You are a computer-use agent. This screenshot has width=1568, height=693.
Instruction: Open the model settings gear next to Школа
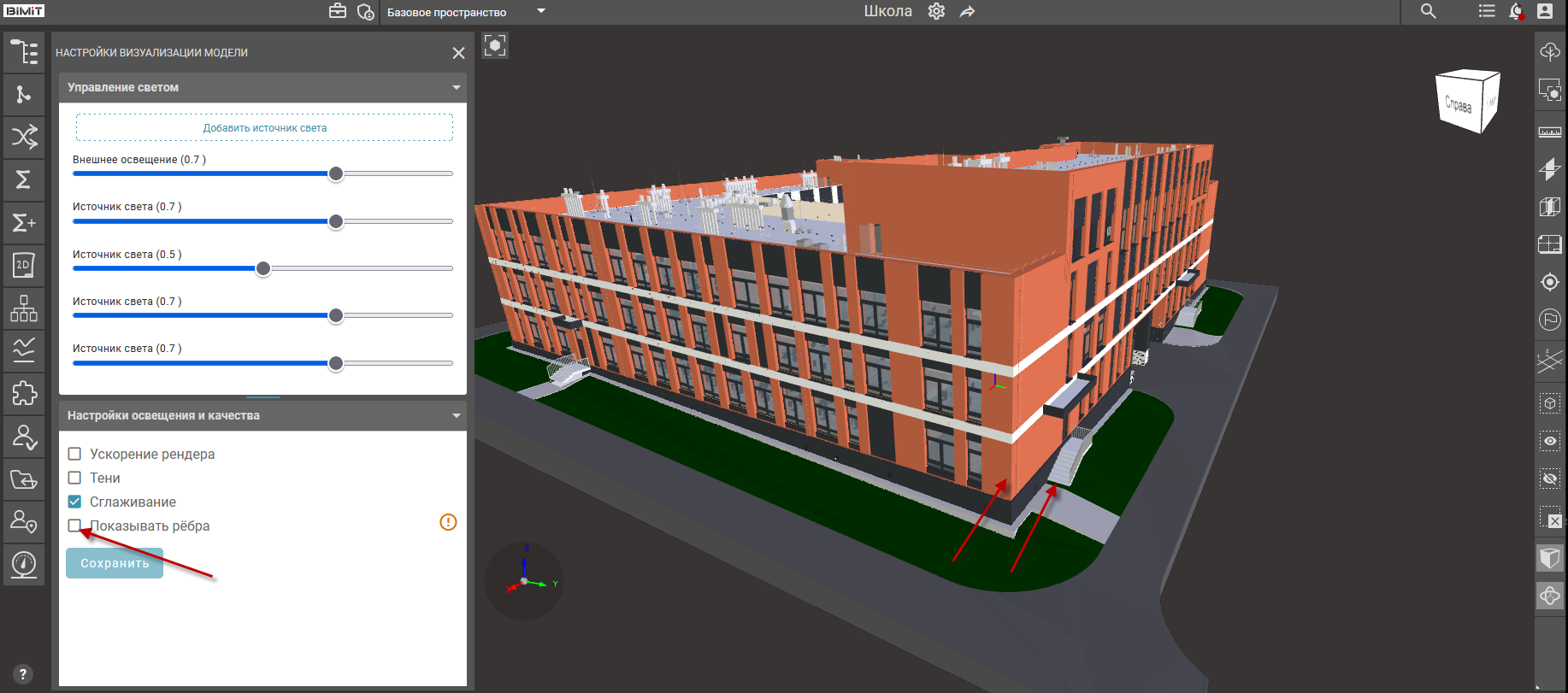point(936,12)
